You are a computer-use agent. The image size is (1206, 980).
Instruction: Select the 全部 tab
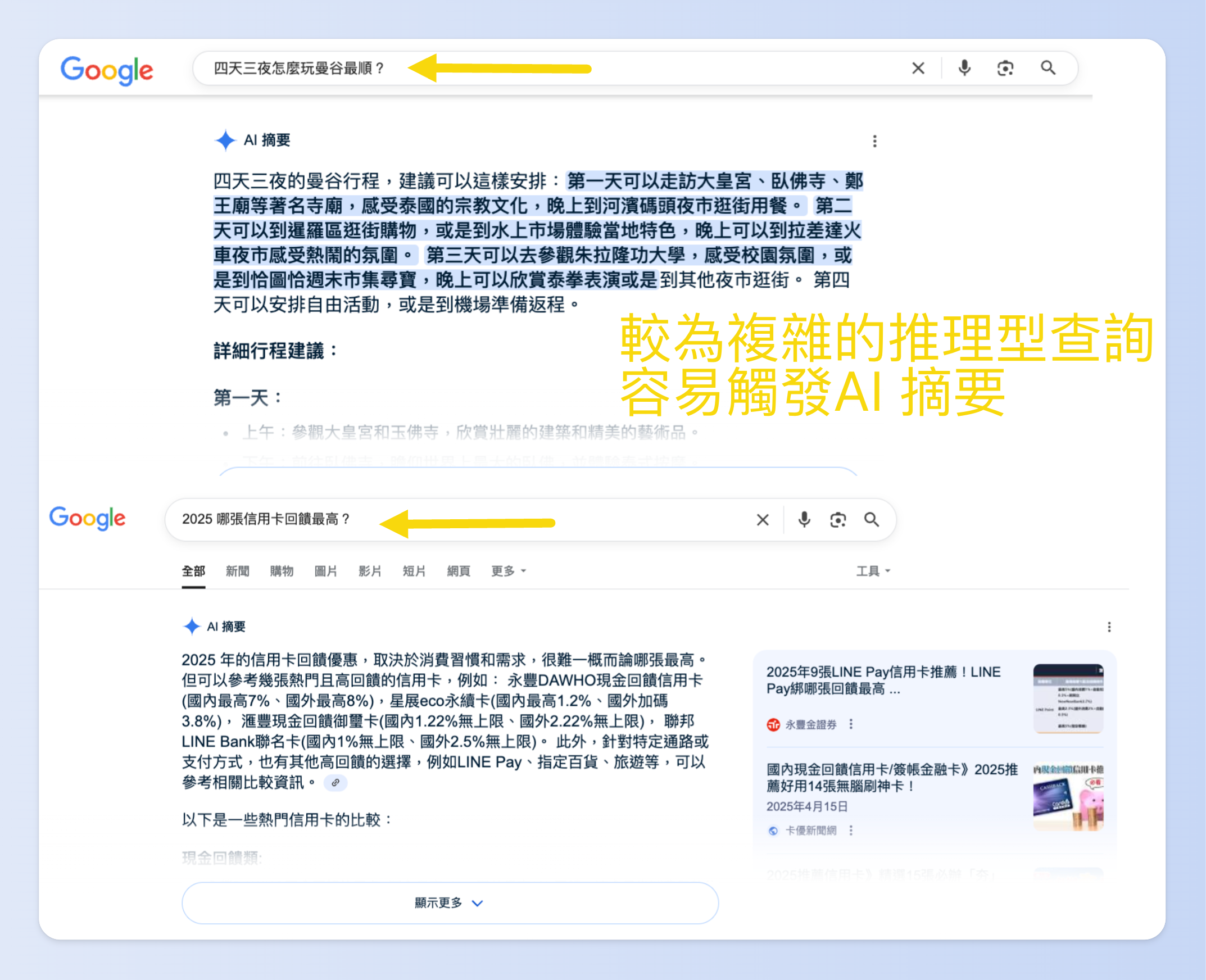[x=193, y=571]
